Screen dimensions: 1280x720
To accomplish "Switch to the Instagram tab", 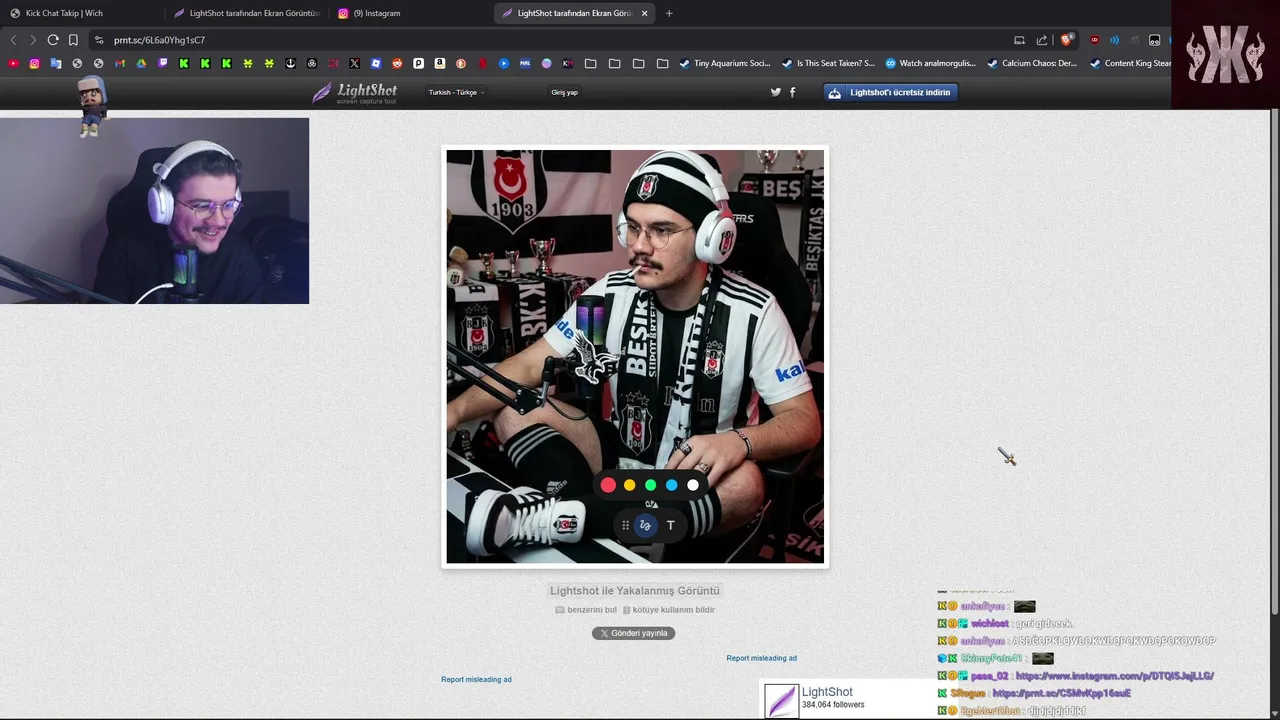I will (410, 13).
